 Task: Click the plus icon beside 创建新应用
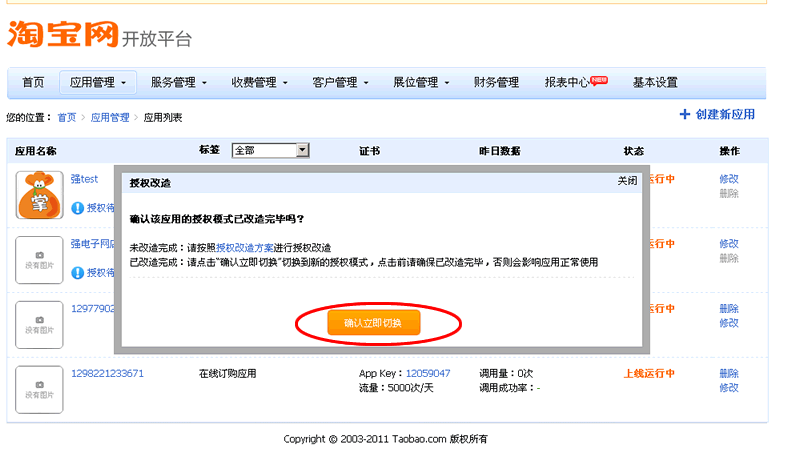click(685, 115)
